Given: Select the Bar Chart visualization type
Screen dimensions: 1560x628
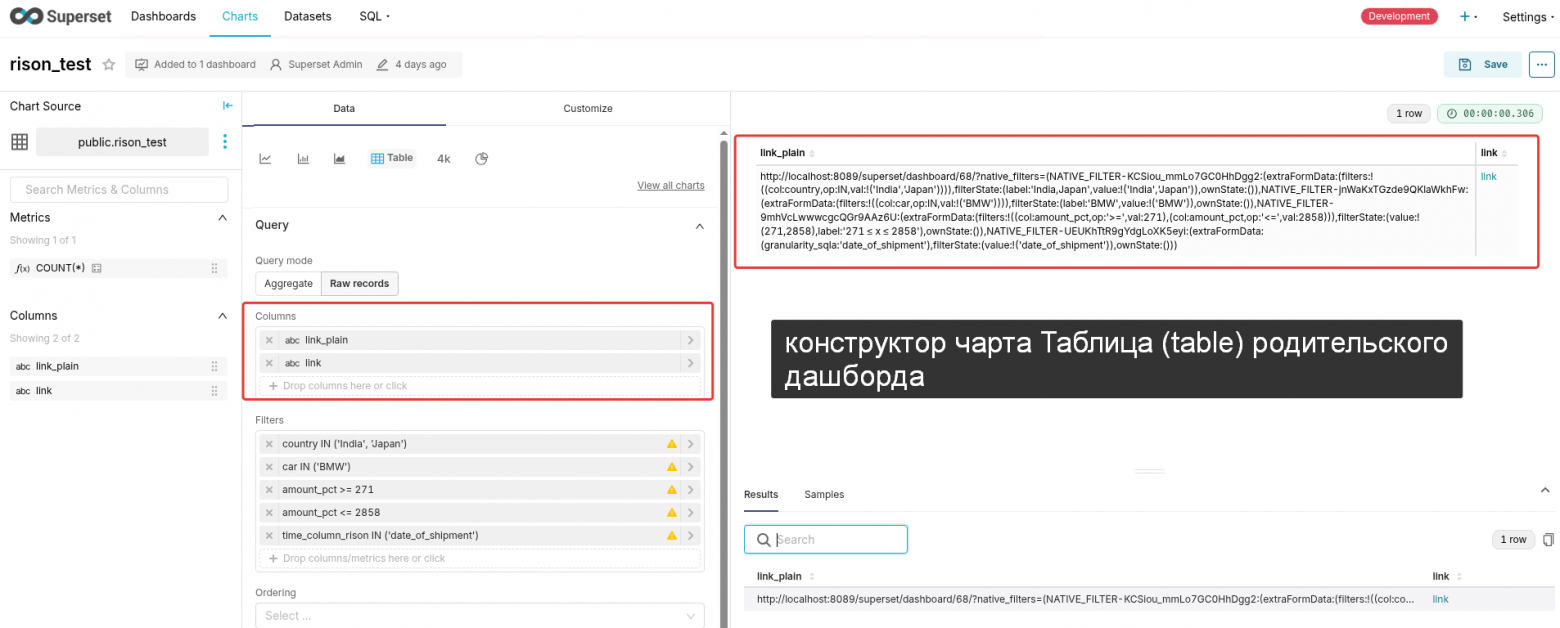Looking at the screenshot, I should [304, 158].
